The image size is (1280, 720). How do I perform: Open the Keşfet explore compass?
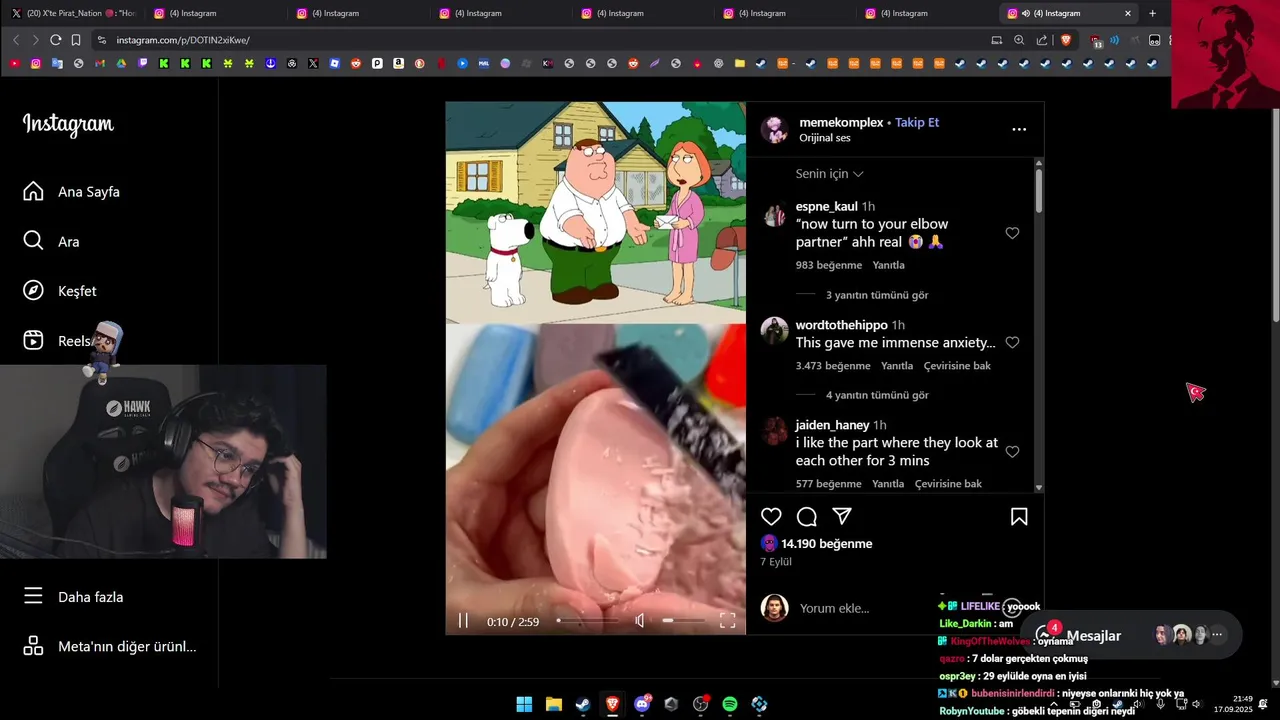pos(33,290)
